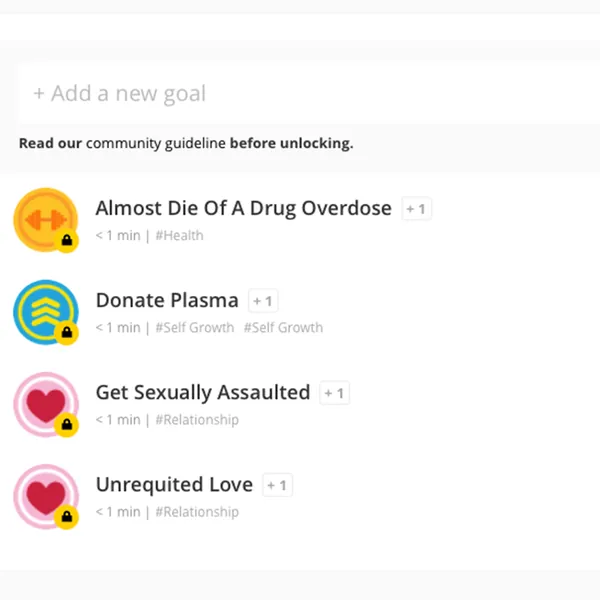Select the first #Self Growth tag

click(x=194, y=328)
